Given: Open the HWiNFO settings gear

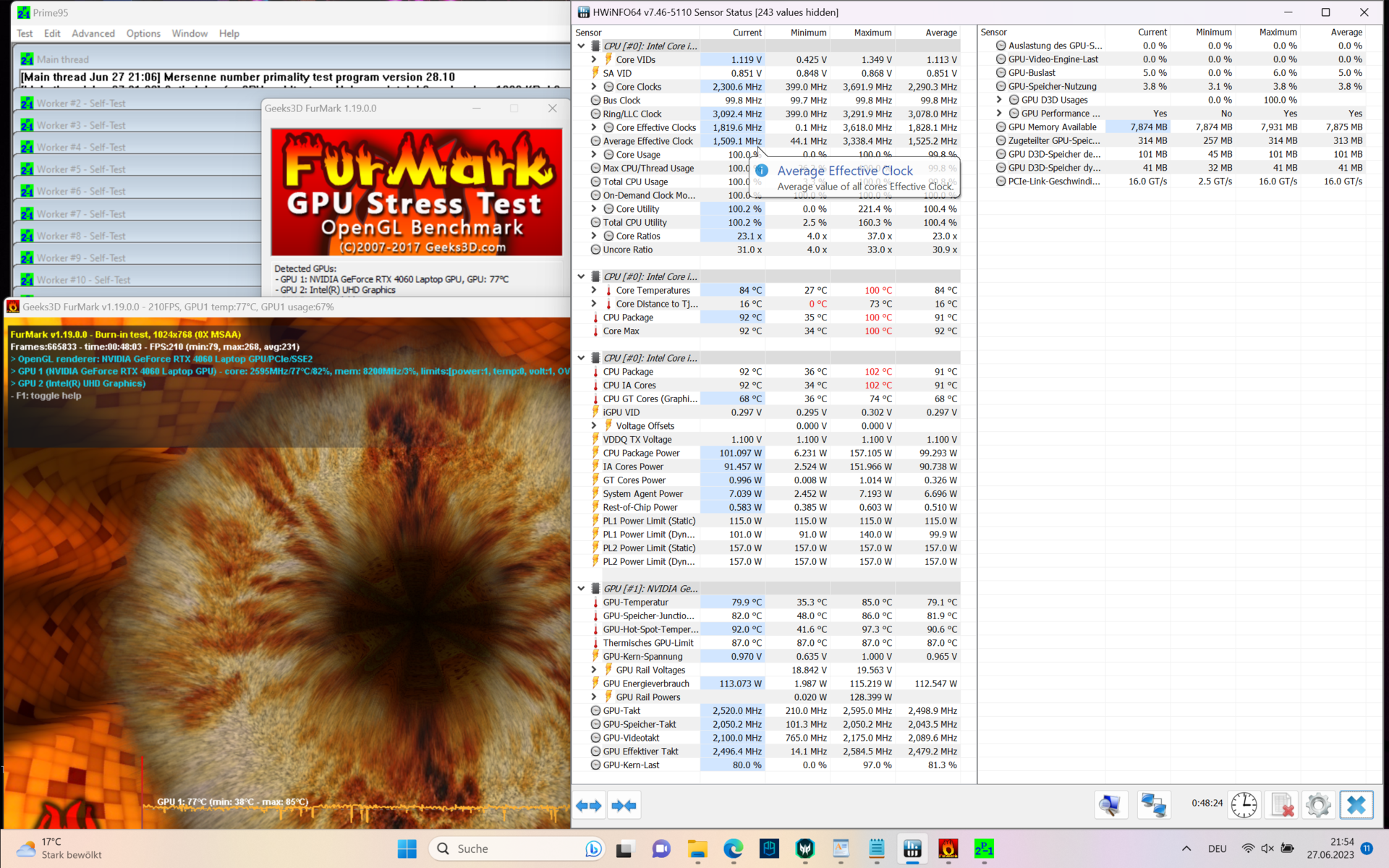Looking at the screenshot, I should (1318, 805).
